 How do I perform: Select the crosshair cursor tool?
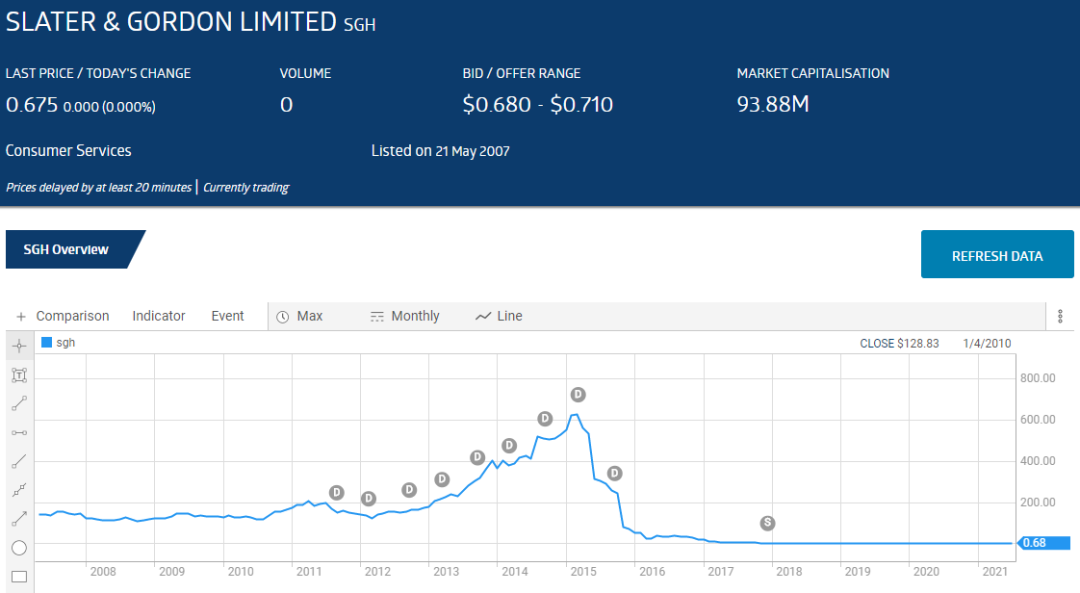click(19, 345)
